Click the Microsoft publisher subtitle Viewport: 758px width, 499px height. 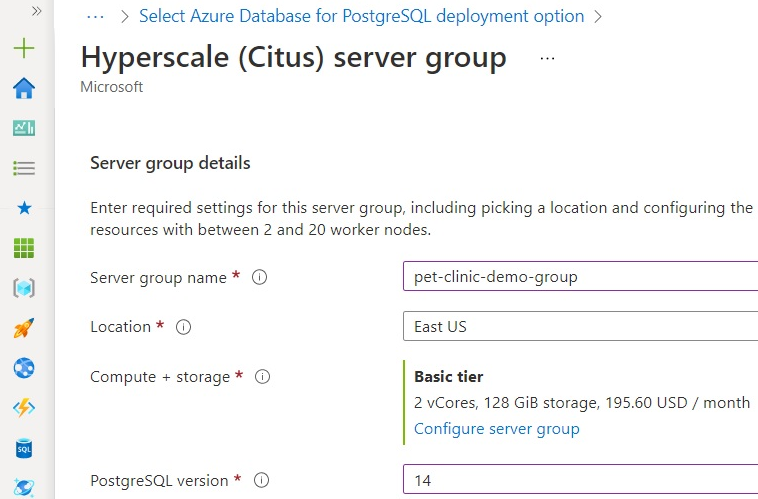tap(112, 87)
